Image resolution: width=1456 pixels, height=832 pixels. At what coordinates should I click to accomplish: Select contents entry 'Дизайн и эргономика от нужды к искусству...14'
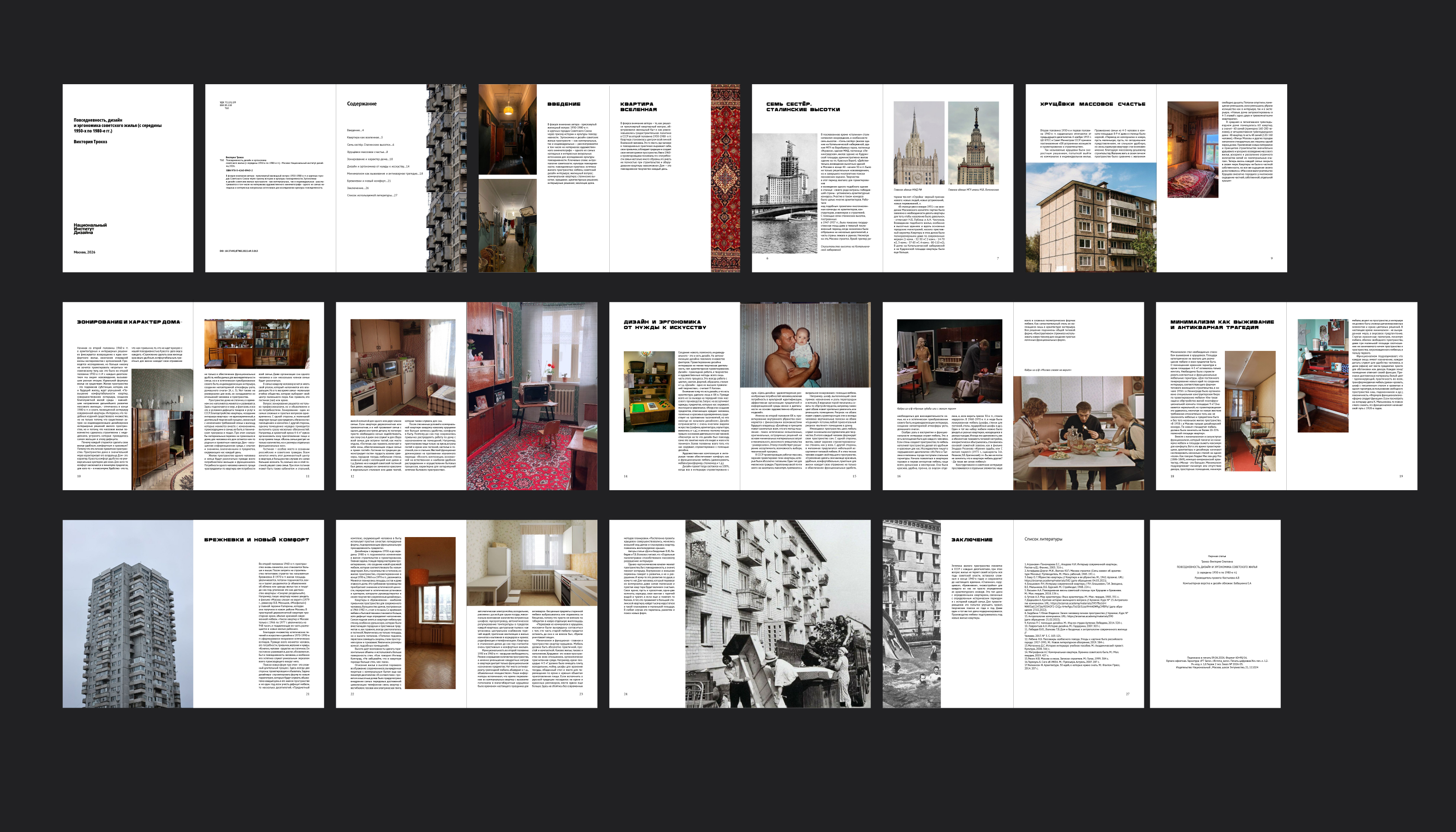click(378, 166)
